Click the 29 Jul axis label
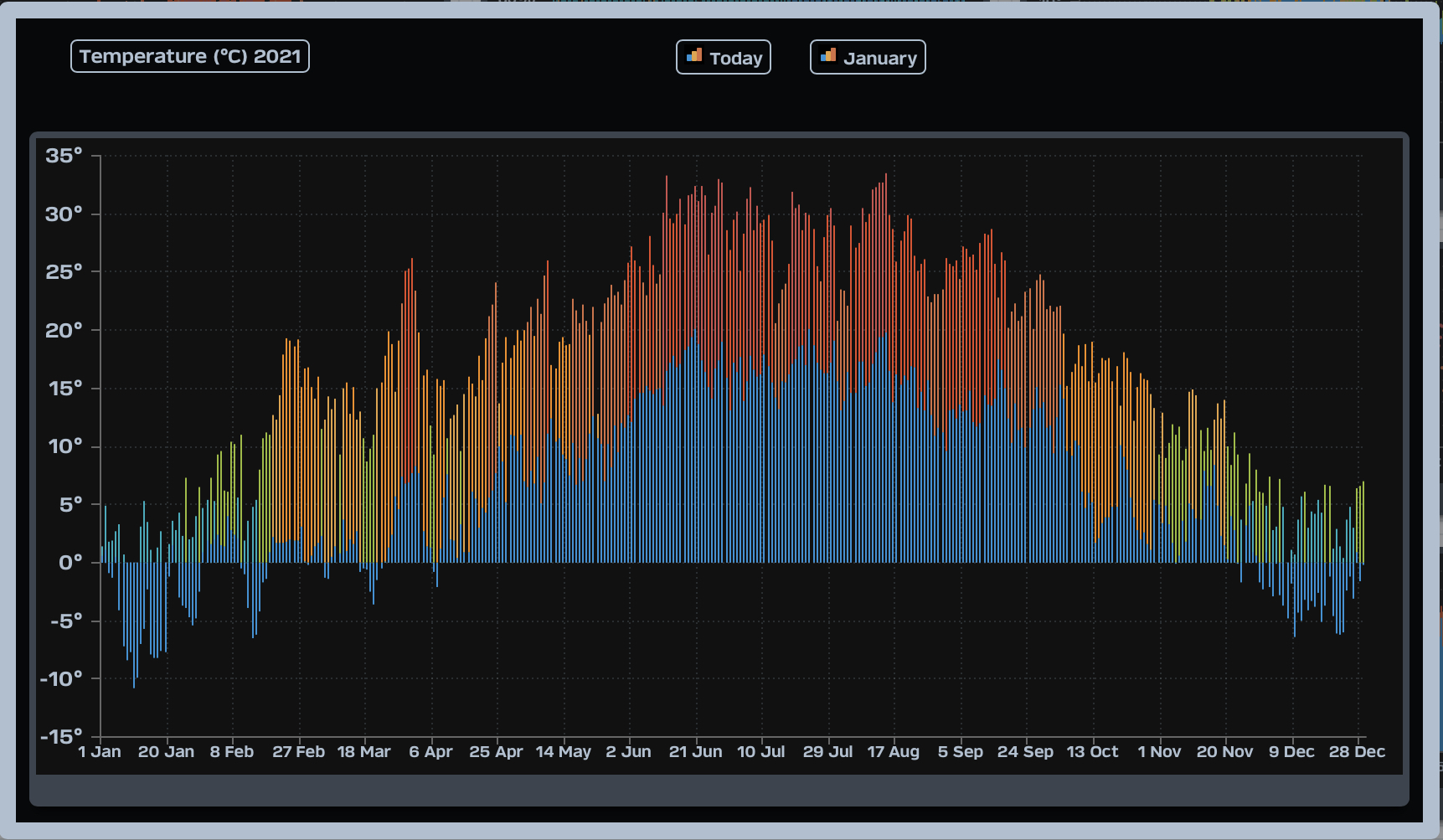Viewport: 1443px width, 840px height. (828, 751)
